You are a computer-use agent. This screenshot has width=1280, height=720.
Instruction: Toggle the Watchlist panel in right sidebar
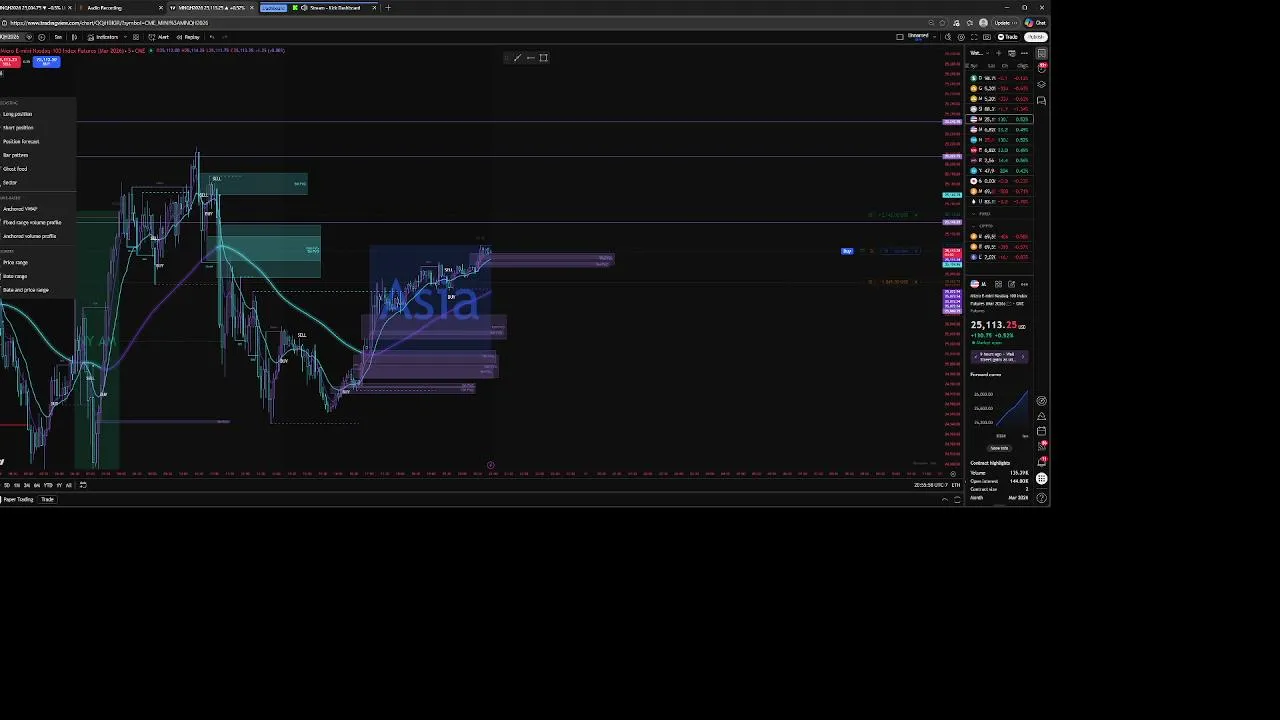click(x=1041, y=53)
